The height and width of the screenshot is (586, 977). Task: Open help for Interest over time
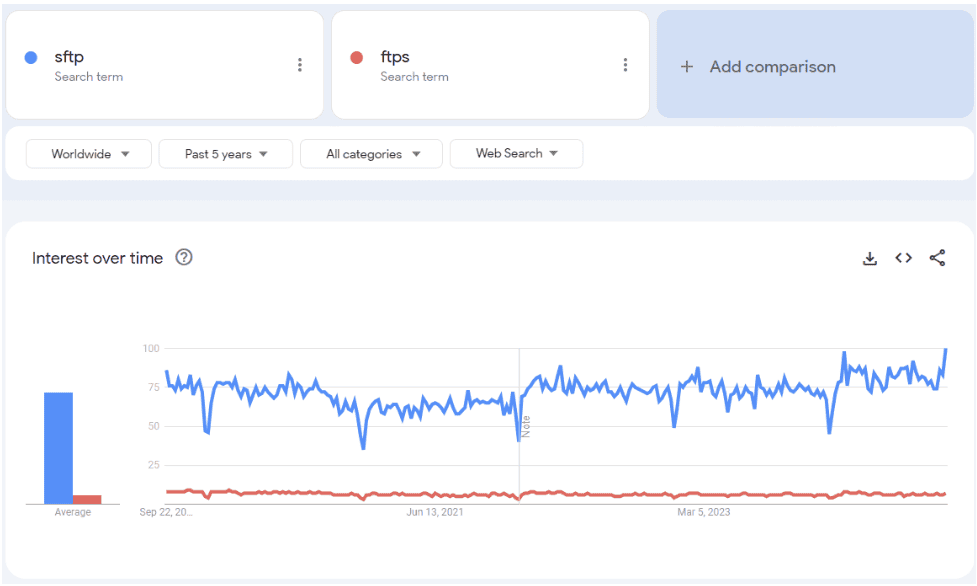184,257
